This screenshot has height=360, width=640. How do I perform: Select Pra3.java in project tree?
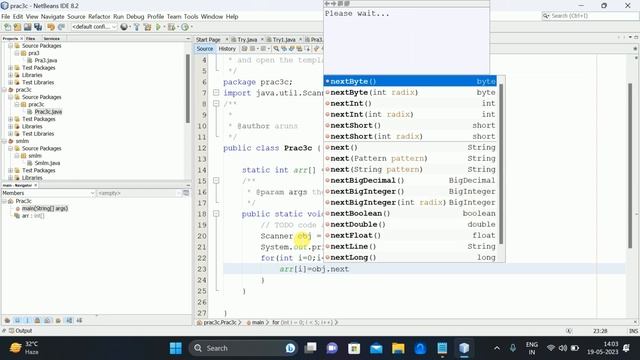pyautogui.click(x=46, y=60)
